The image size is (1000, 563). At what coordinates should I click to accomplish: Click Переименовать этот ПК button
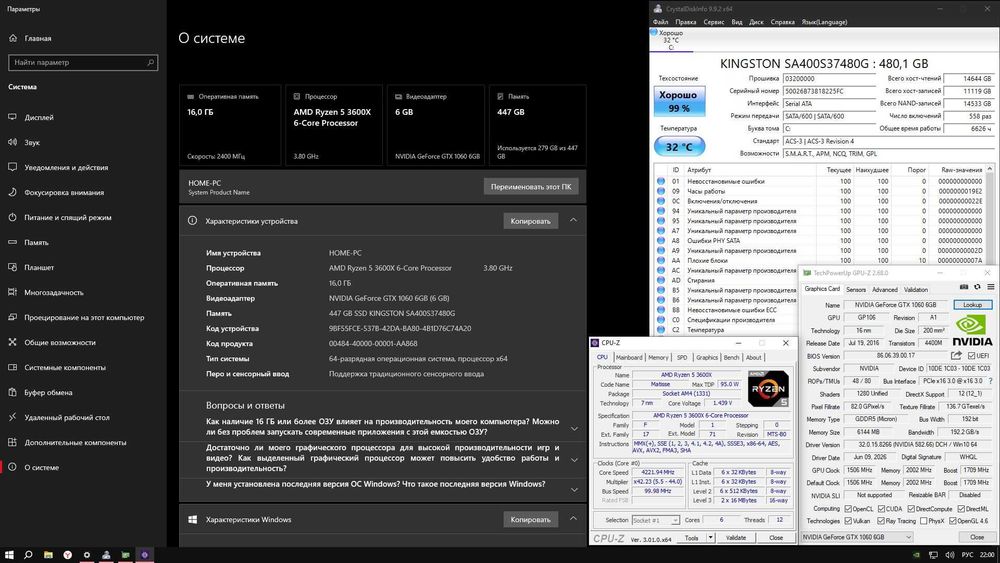(x=531, y=187)
